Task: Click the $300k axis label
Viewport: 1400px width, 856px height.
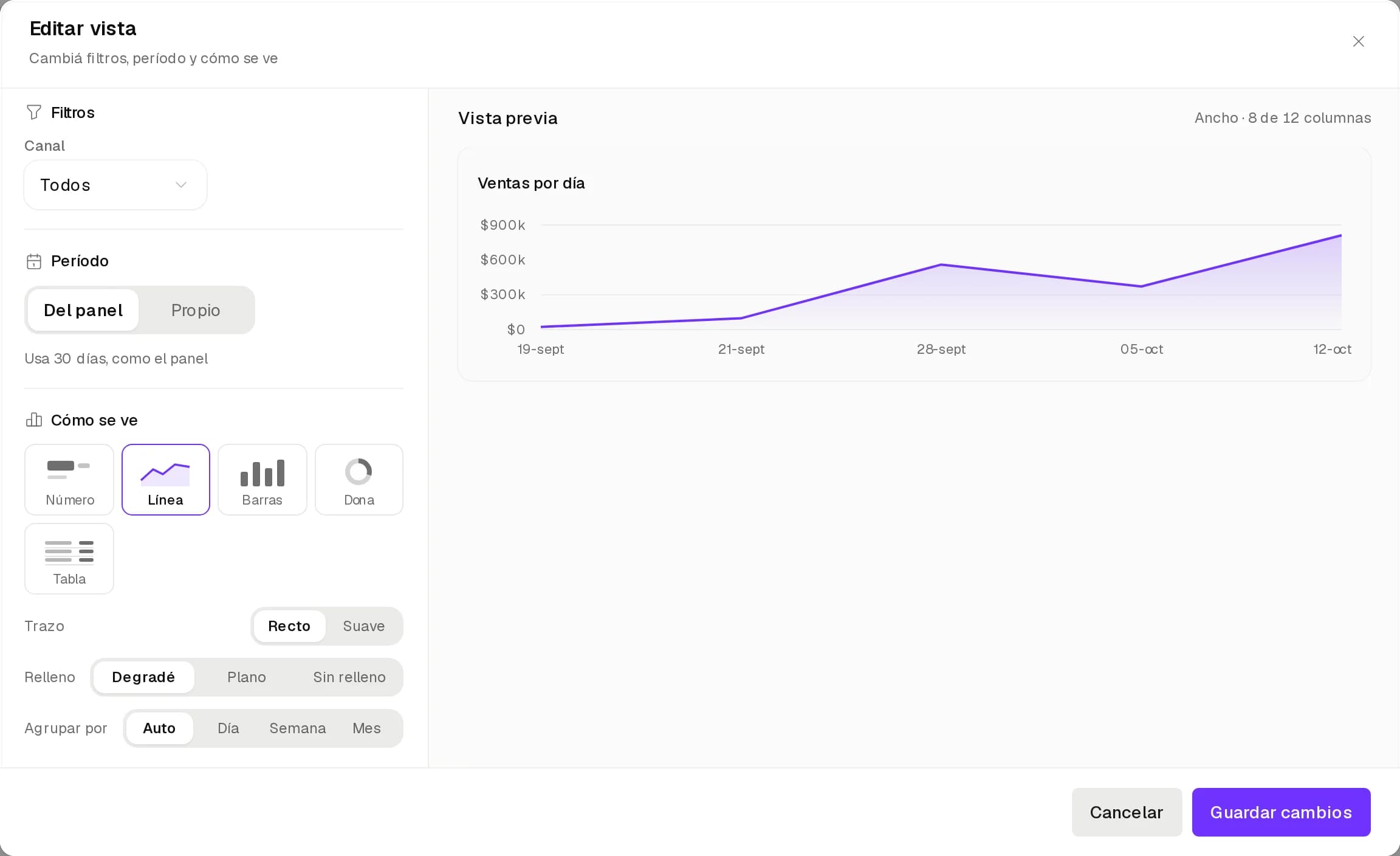Action: pyautogui.click(x=503, y=294)
